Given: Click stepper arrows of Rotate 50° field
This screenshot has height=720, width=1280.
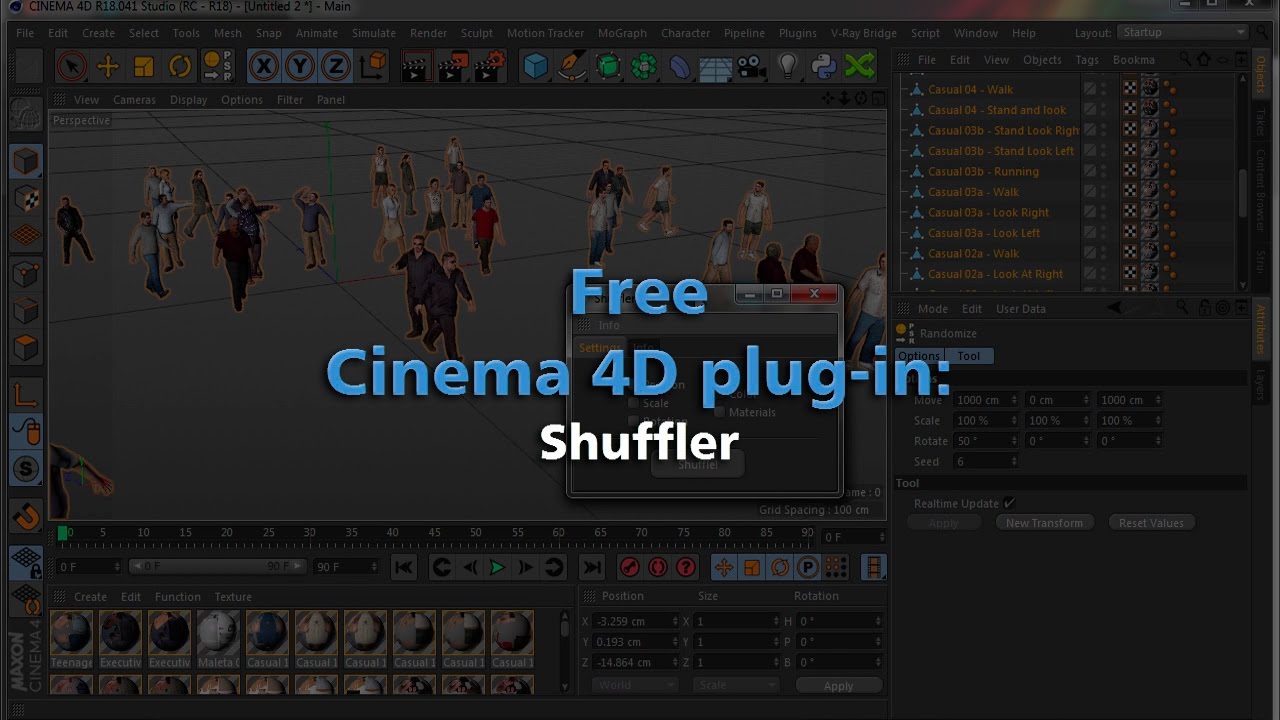Looking at the screenshot, I should 1014,441.
